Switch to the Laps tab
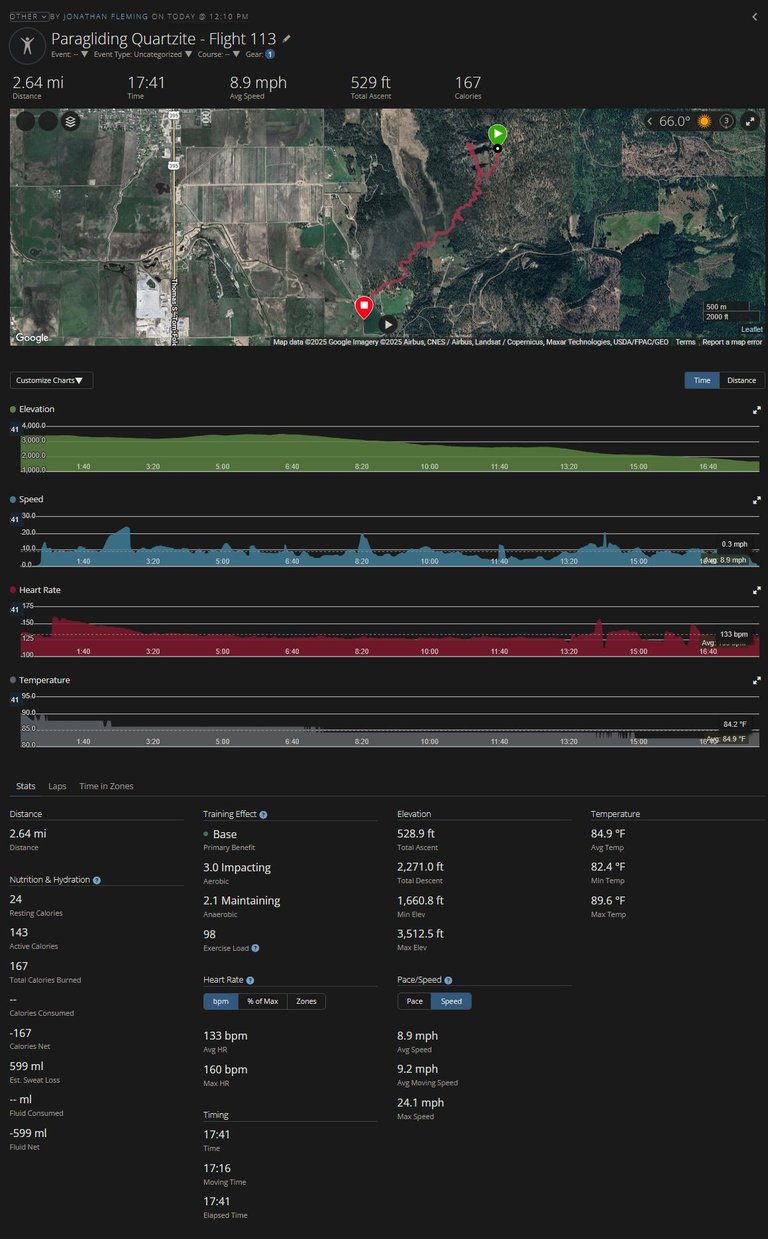The width and height of the screenshot is (768, 1239). (57, 786)
